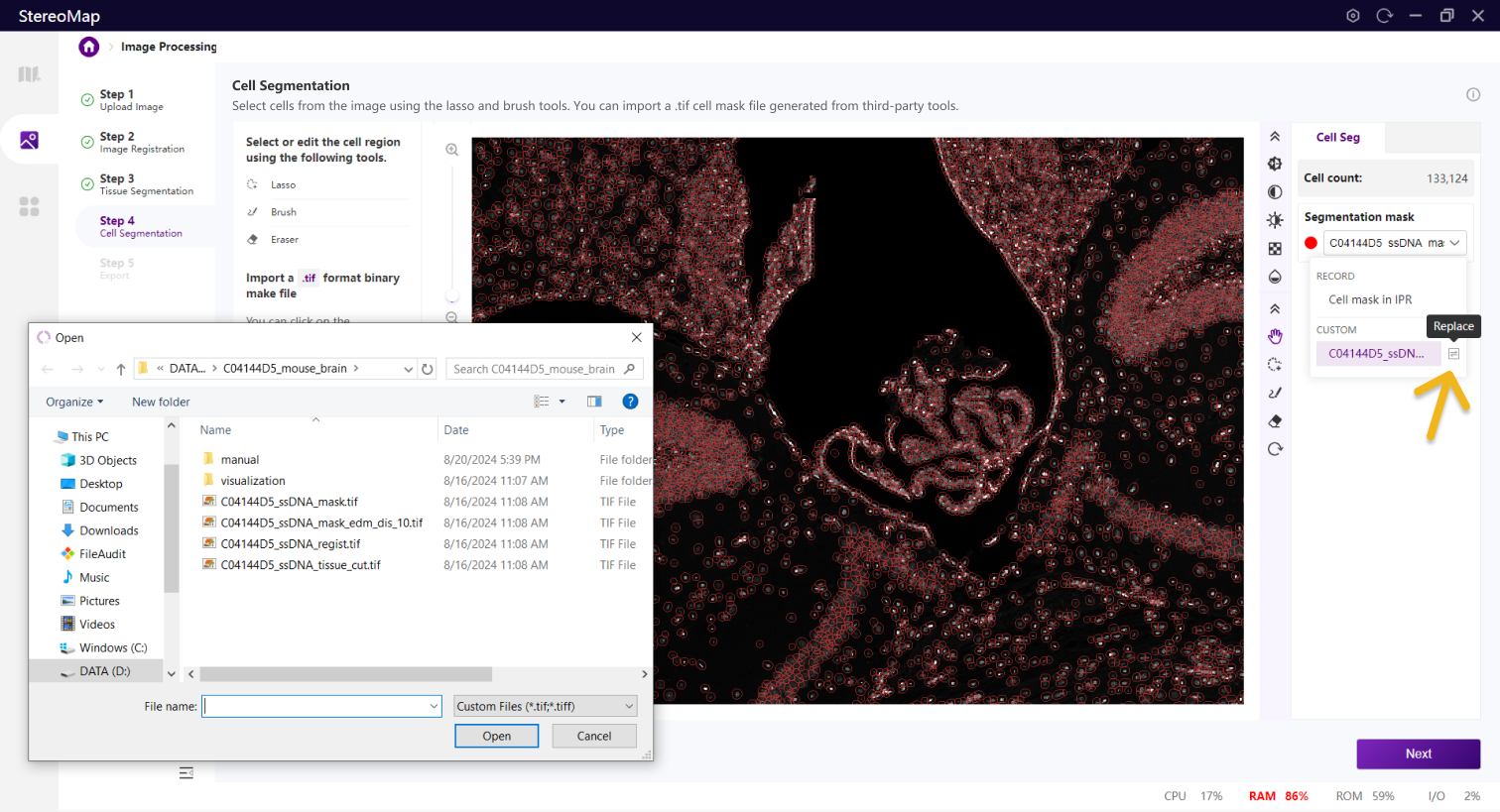Viewport: 1500px width, 812px height.
Task: Open the Custom Files type dropdown
Action: (x=545, y=706)
